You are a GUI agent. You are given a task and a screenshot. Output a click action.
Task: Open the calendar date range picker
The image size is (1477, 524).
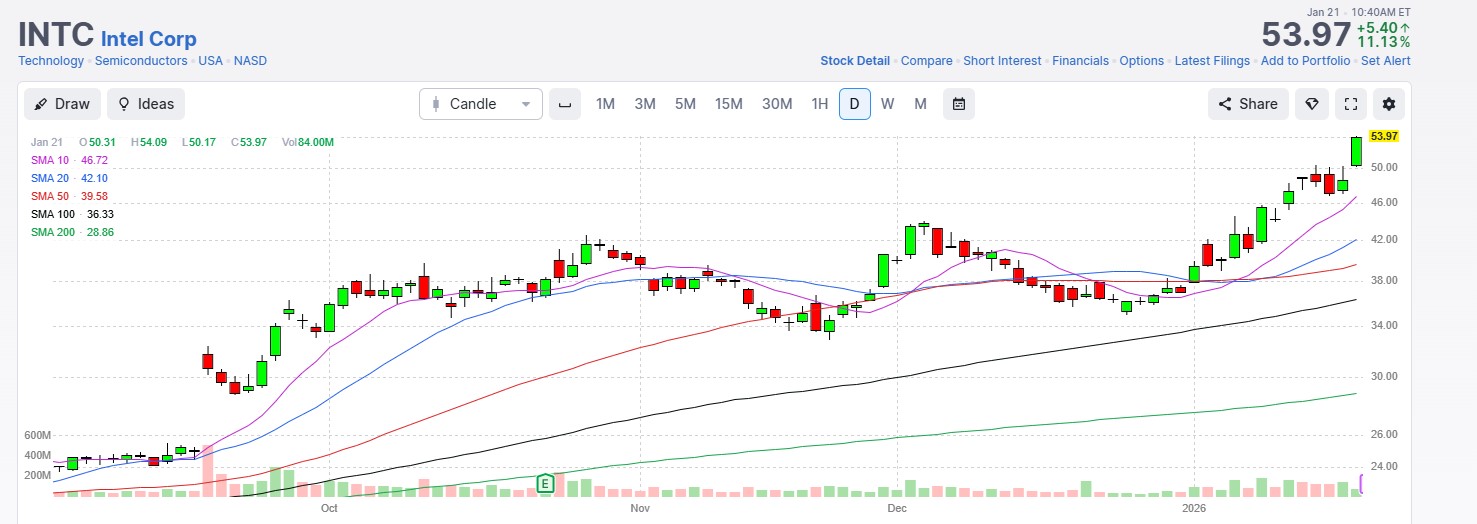tap(958, 104)
